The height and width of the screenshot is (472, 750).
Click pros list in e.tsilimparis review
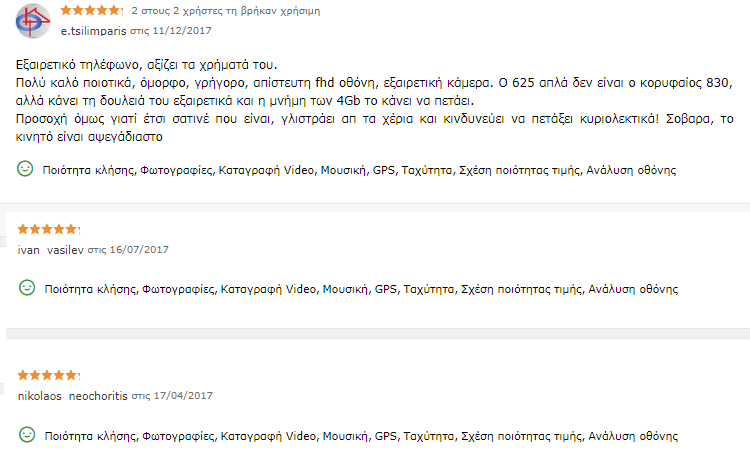coord(360,170)
